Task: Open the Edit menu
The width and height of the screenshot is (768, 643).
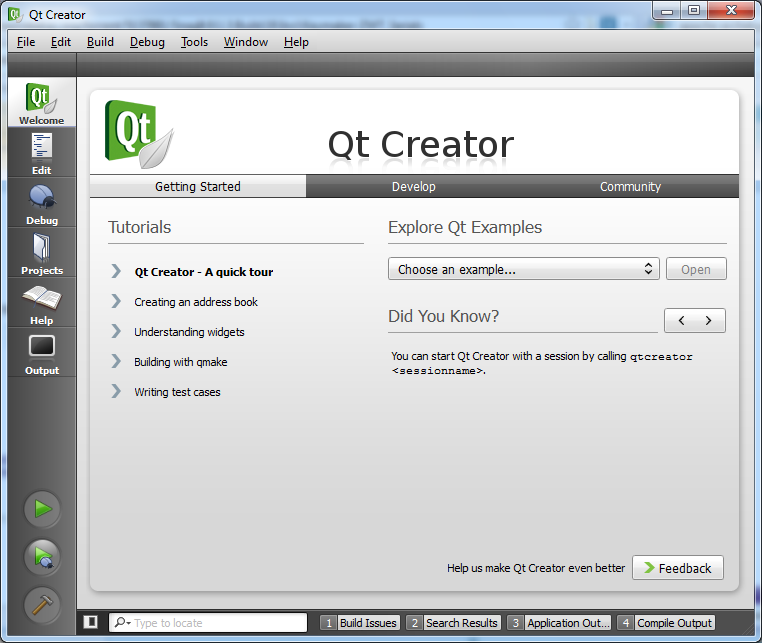Action: [x=61, y=42]
